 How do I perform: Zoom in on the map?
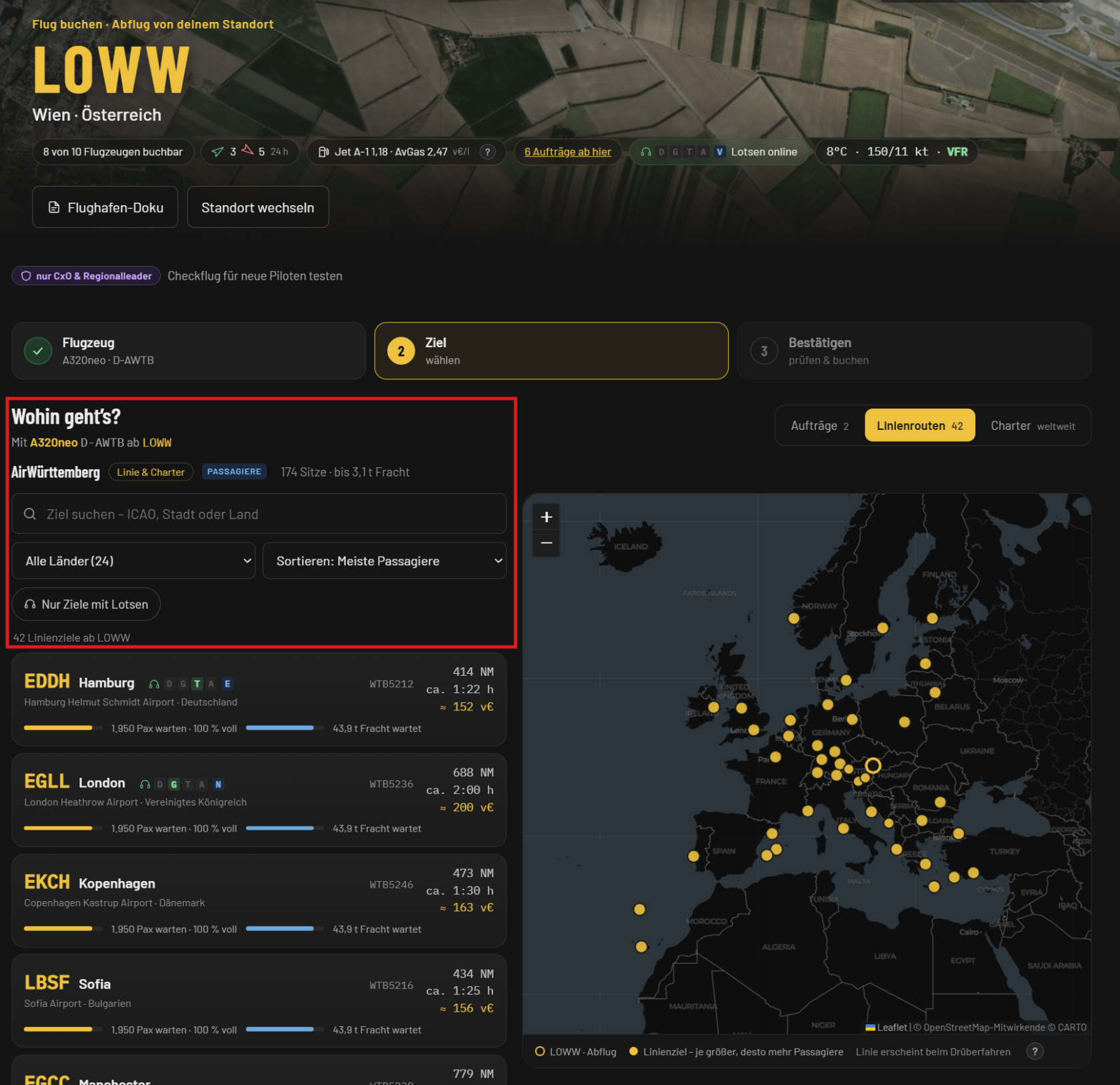point(547,517)
